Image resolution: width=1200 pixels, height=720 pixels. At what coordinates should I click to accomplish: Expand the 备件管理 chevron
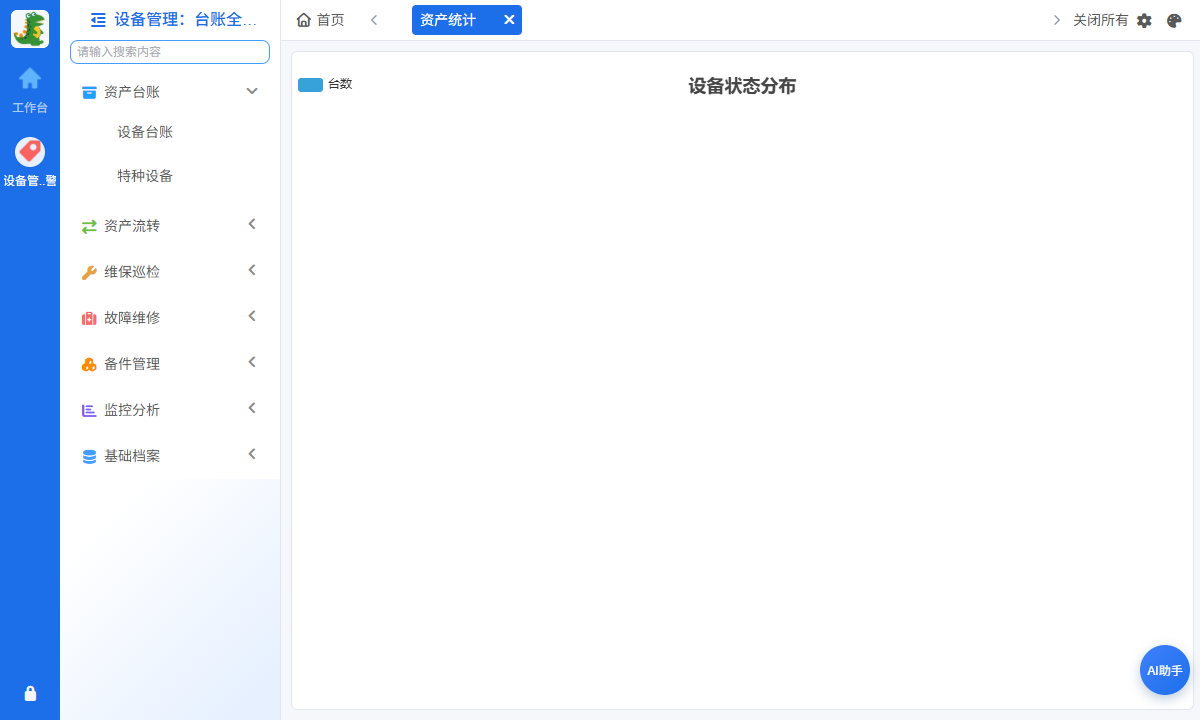click(x=252, y=362)
